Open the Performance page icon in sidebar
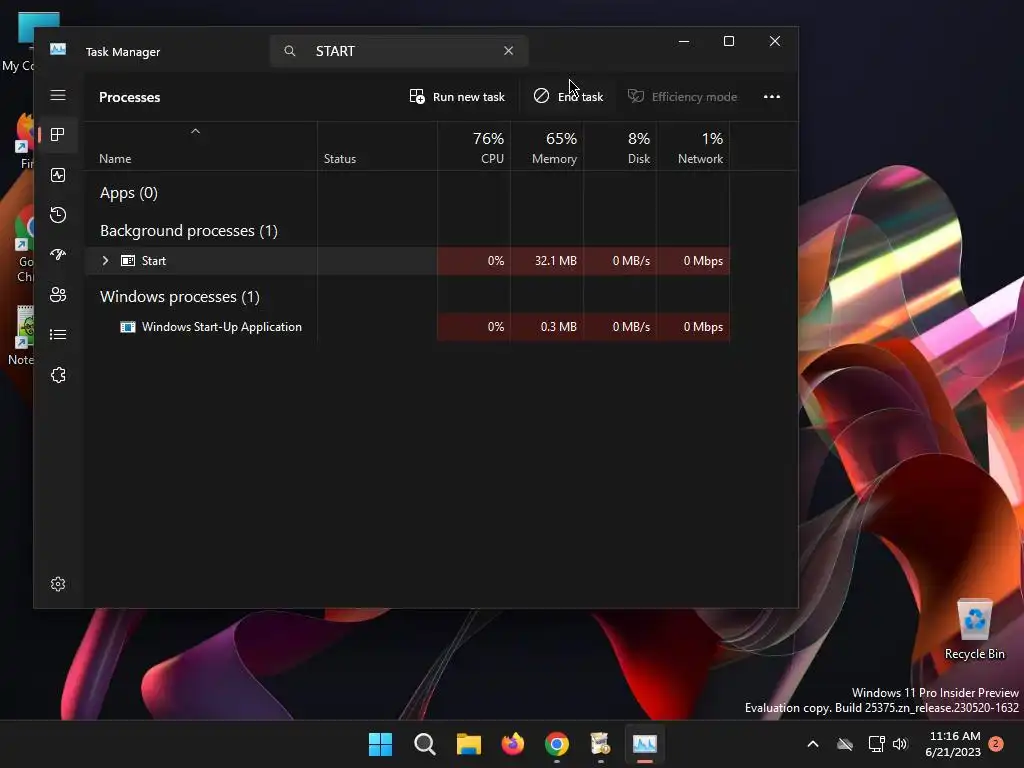 (57, 175)
